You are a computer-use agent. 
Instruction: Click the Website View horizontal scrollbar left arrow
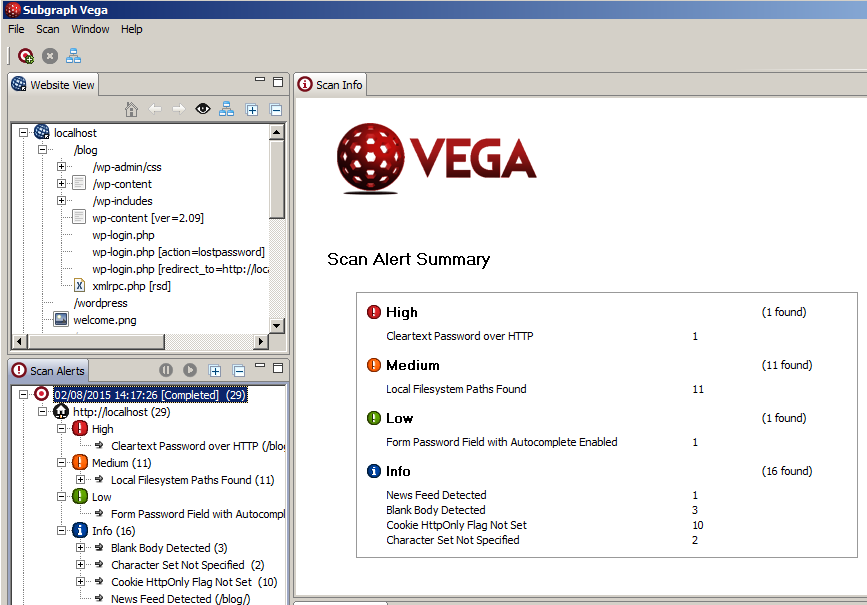tap(19, 342)
